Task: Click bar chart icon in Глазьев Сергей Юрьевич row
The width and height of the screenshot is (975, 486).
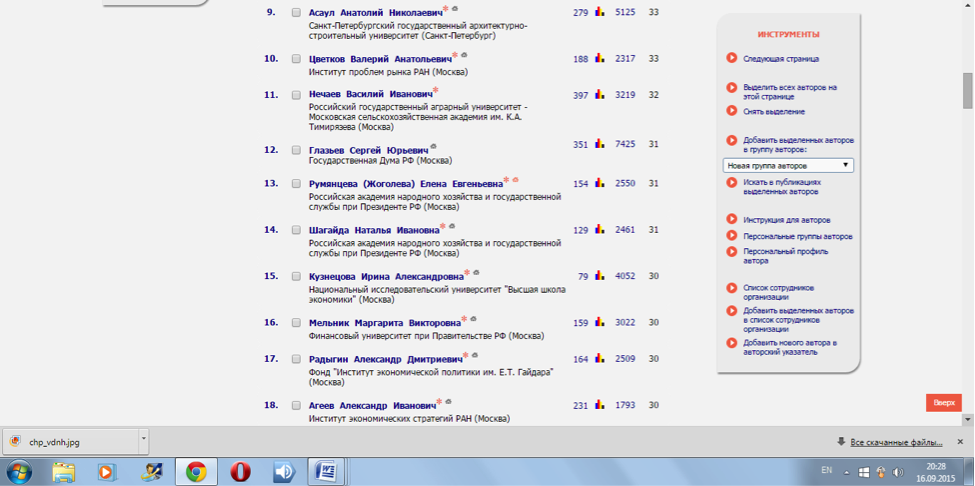Action: (600, 145)
